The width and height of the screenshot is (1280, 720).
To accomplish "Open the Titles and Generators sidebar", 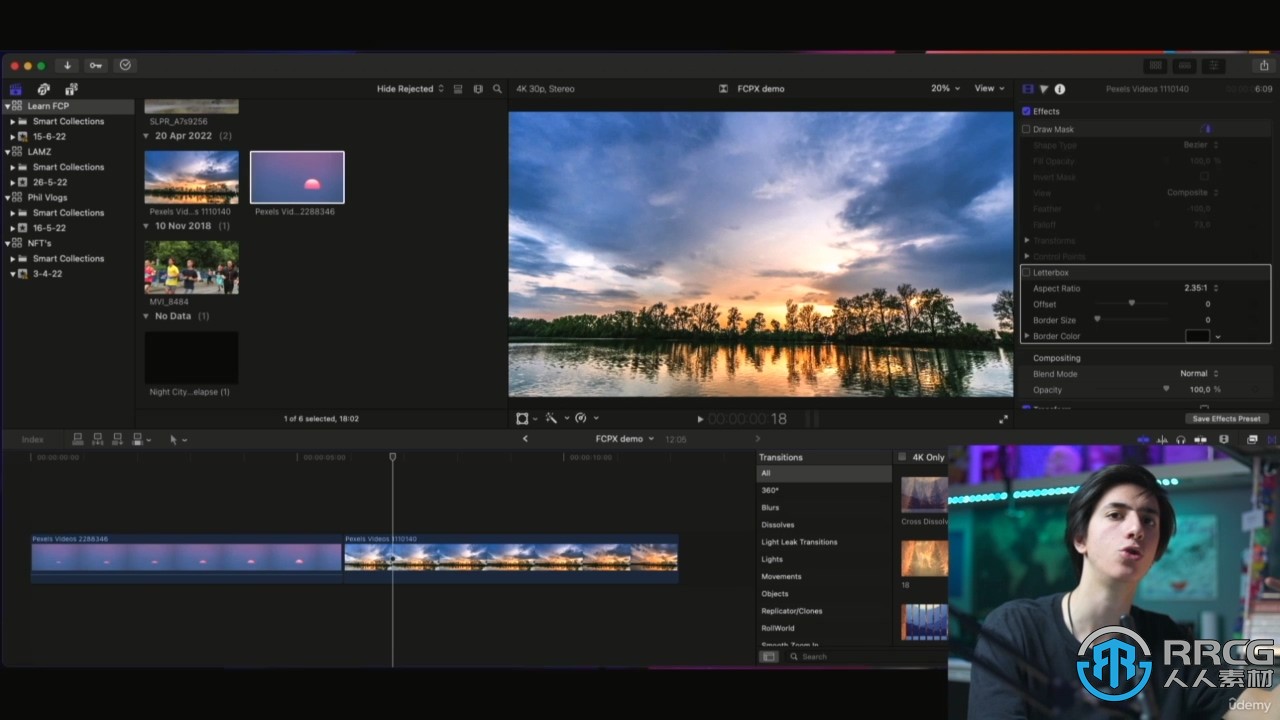I will coord(70,89).
